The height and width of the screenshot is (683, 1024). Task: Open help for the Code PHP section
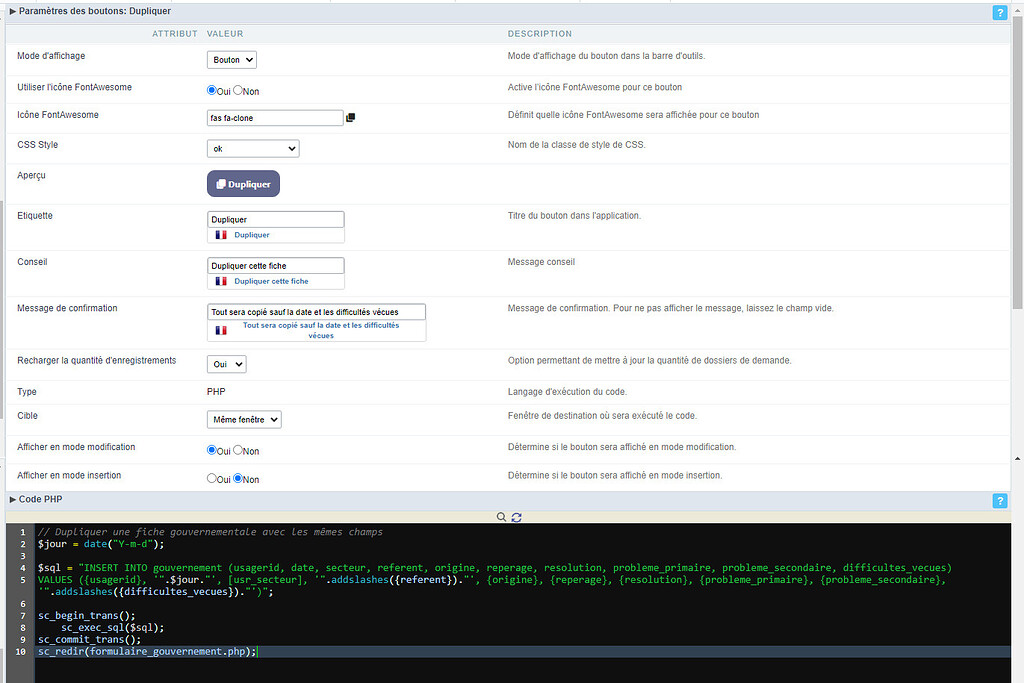1000,501
